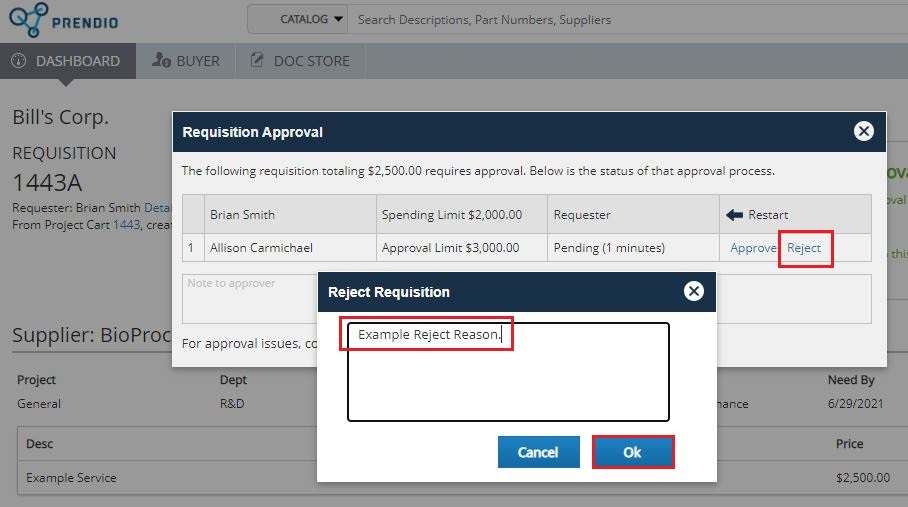
Task: Open requester Brian Smith's Detail link
Action: coord(158,207)
